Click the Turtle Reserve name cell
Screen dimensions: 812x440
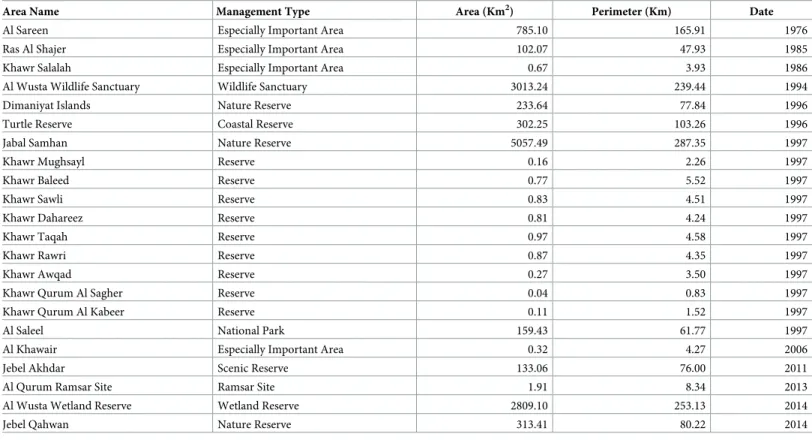pyautogui.click(x=37, y=124)
